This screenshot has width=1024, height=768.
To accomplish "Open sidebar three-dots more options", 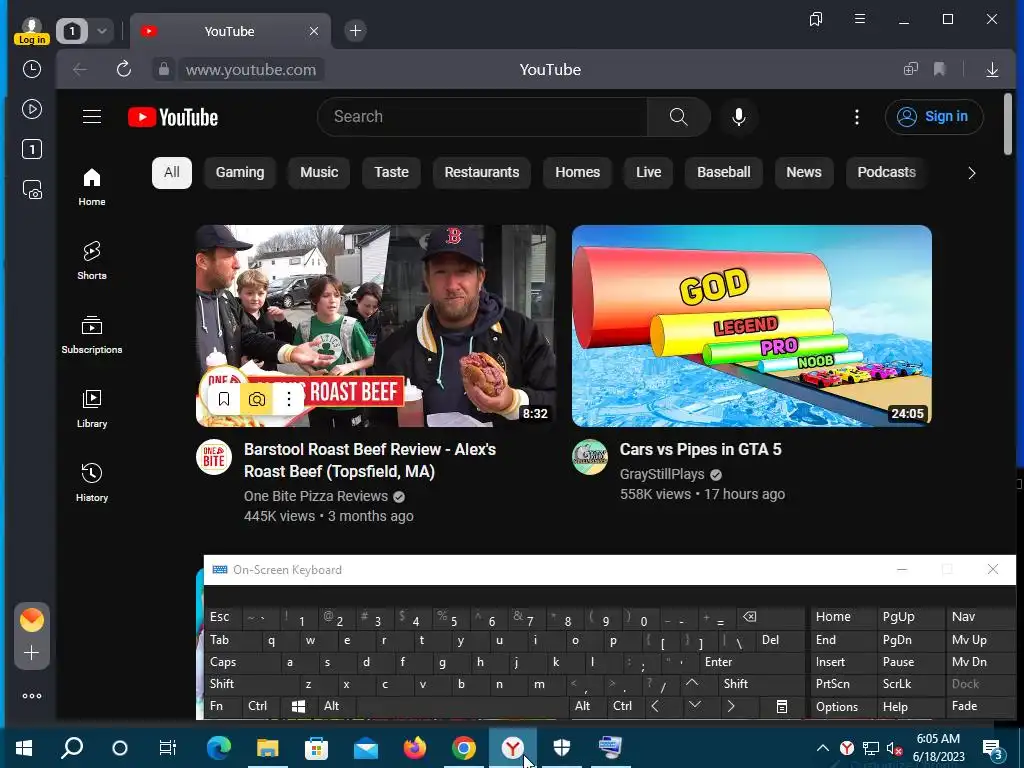I will tap(31, 696).
